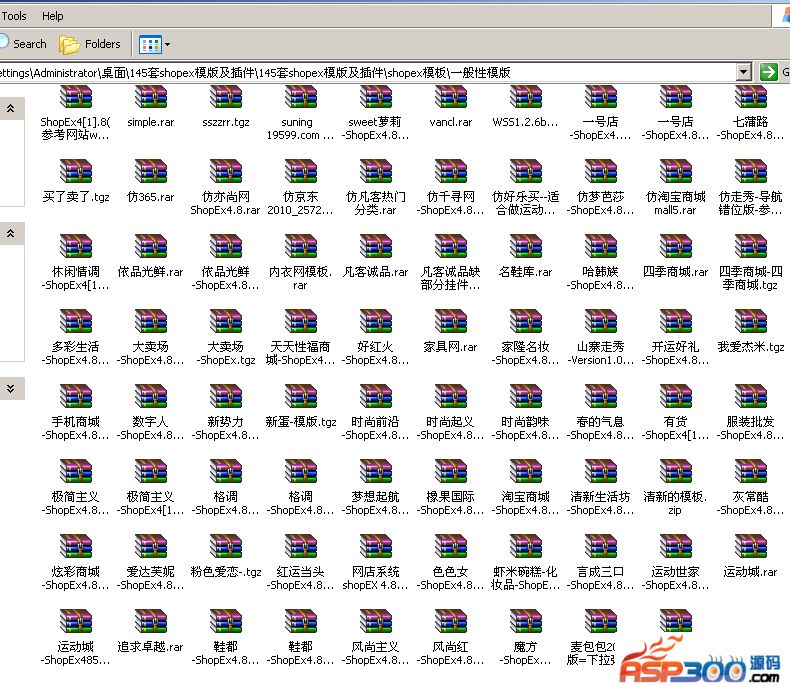Click the 色色女 file name

[x=450, y=578]
